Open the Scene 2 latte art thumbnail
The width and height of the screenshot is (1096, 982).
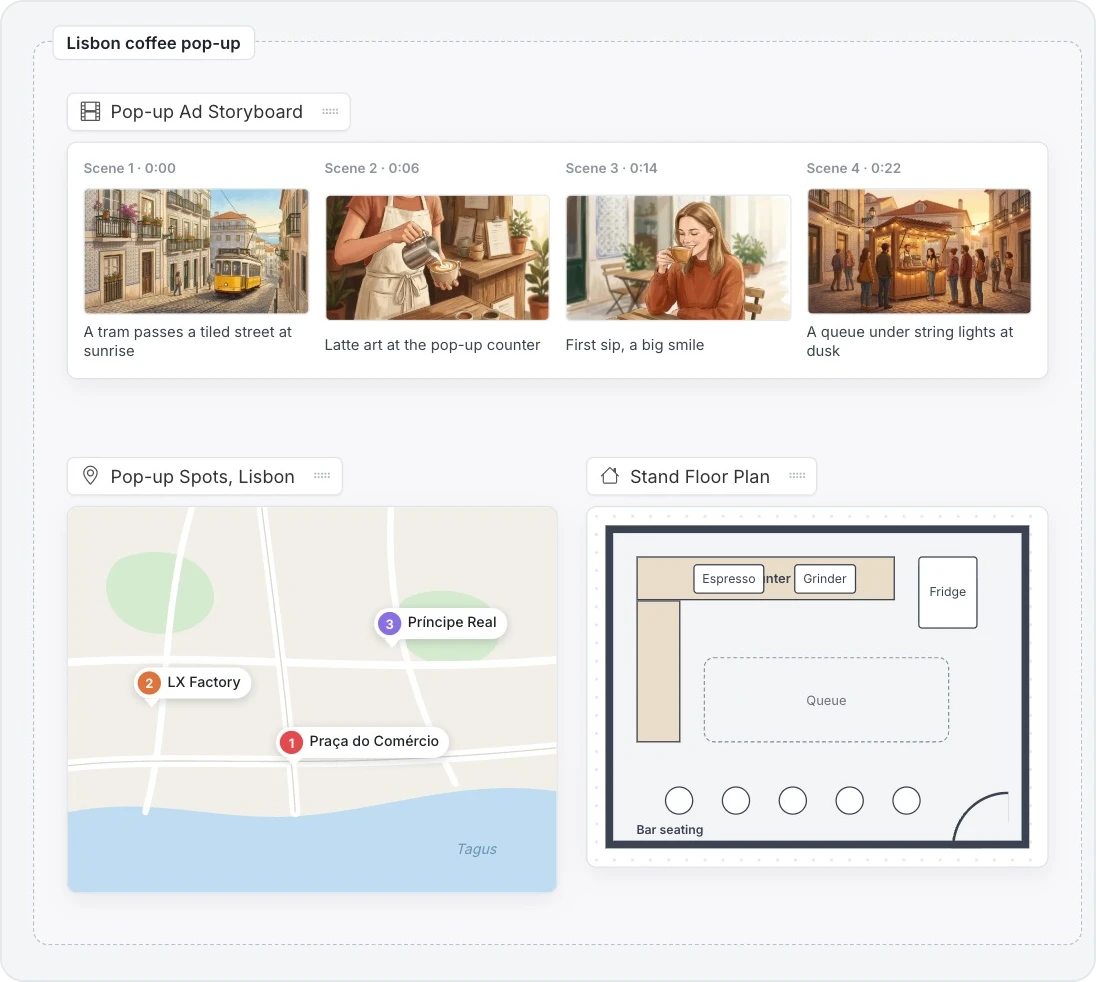438,257
